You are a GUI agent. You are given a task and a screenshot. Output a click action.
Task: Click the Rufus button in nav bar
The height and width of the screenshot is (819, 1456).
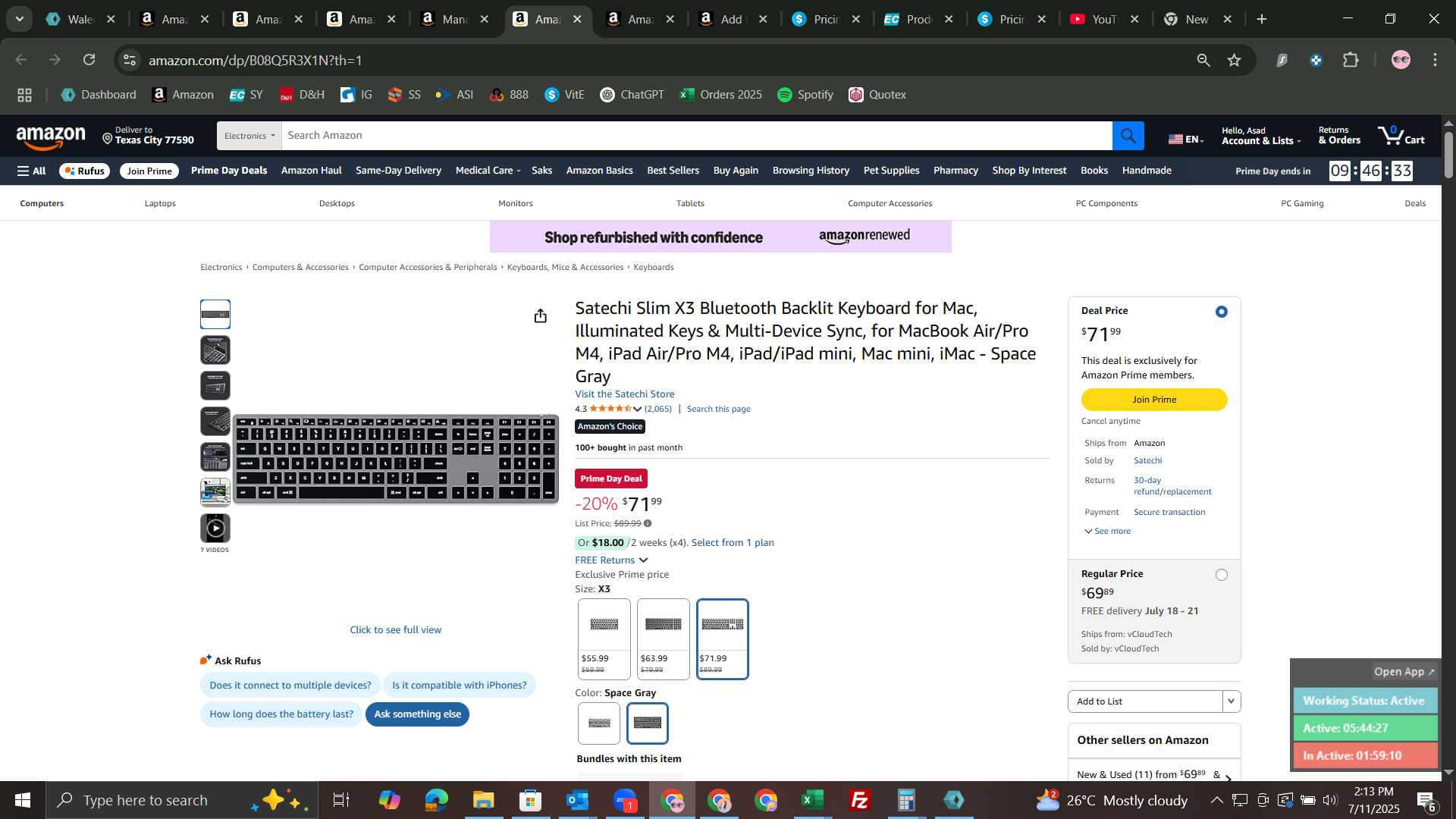point(84,171)
